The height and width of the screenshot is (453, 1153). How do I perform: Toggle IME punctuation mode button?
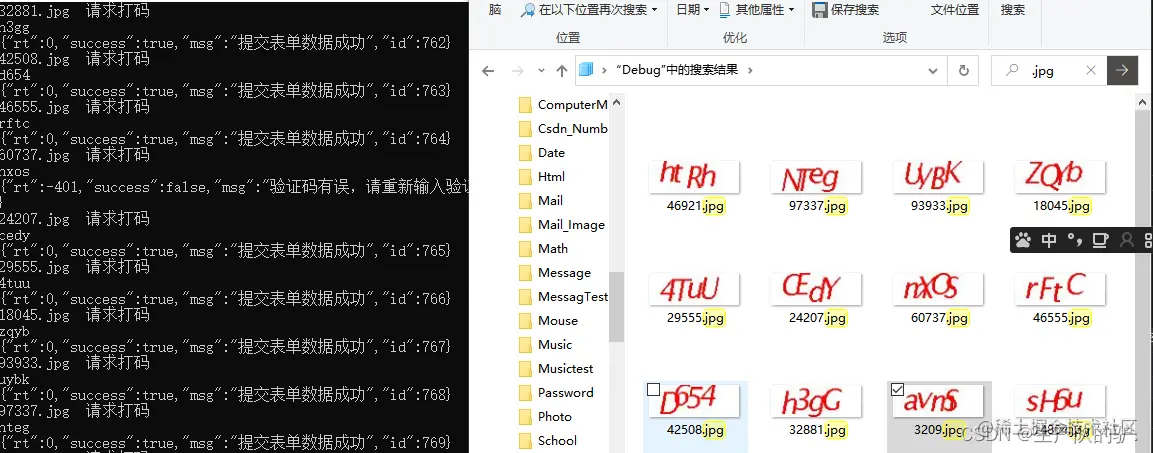pyautogui.click(x=1075, y=240)
